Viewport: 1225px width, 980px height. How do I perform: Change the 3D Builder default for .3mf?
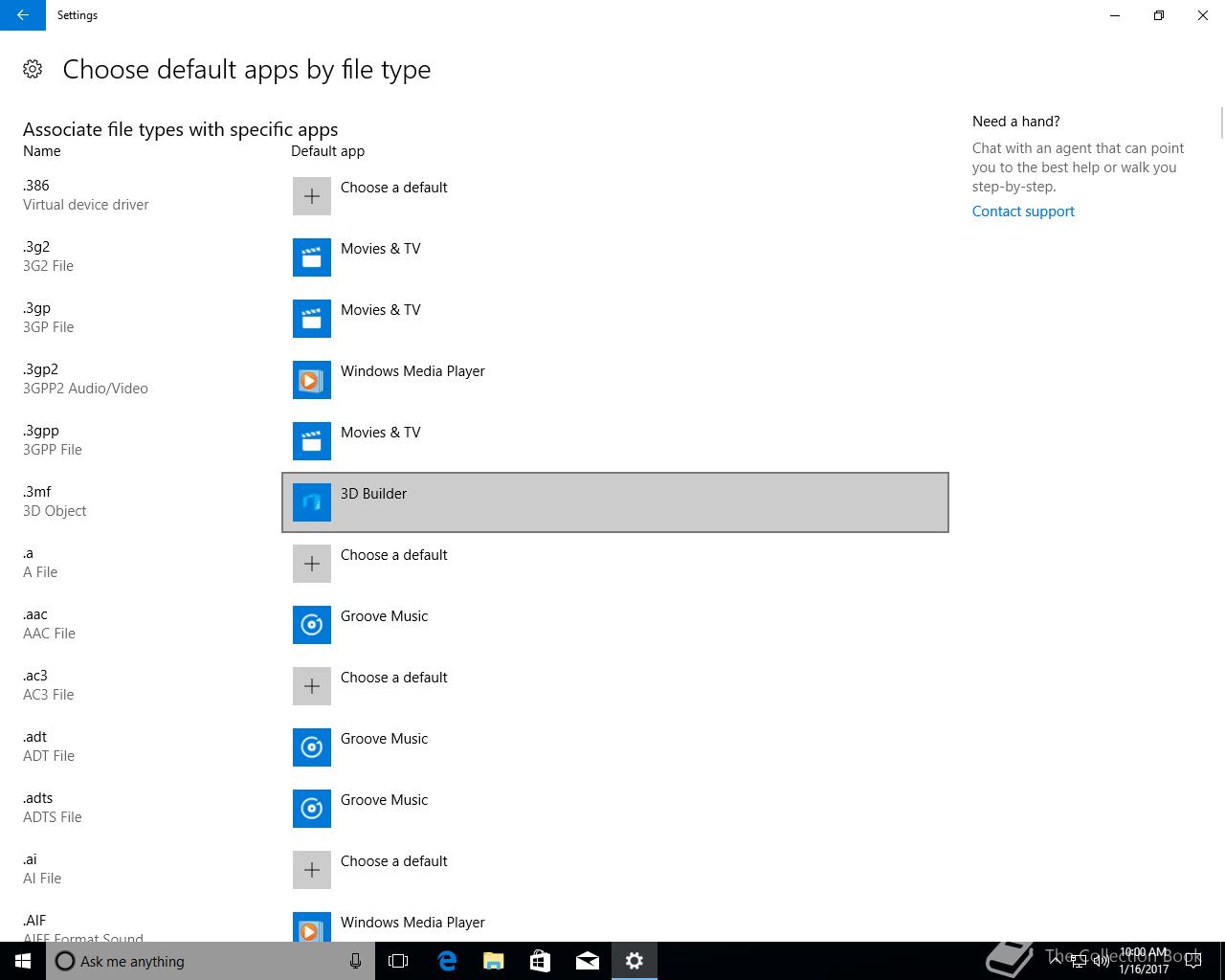coord(615,502)
